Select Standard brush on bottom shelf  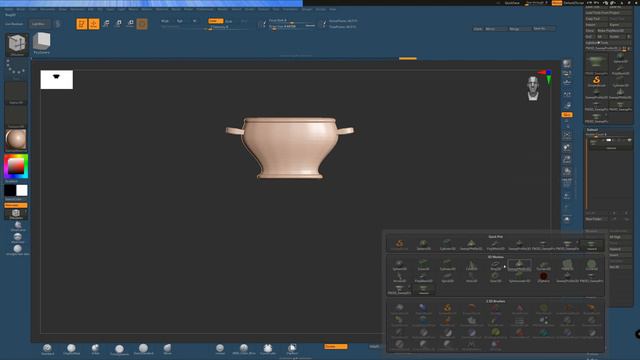click(x=47, y=349)
